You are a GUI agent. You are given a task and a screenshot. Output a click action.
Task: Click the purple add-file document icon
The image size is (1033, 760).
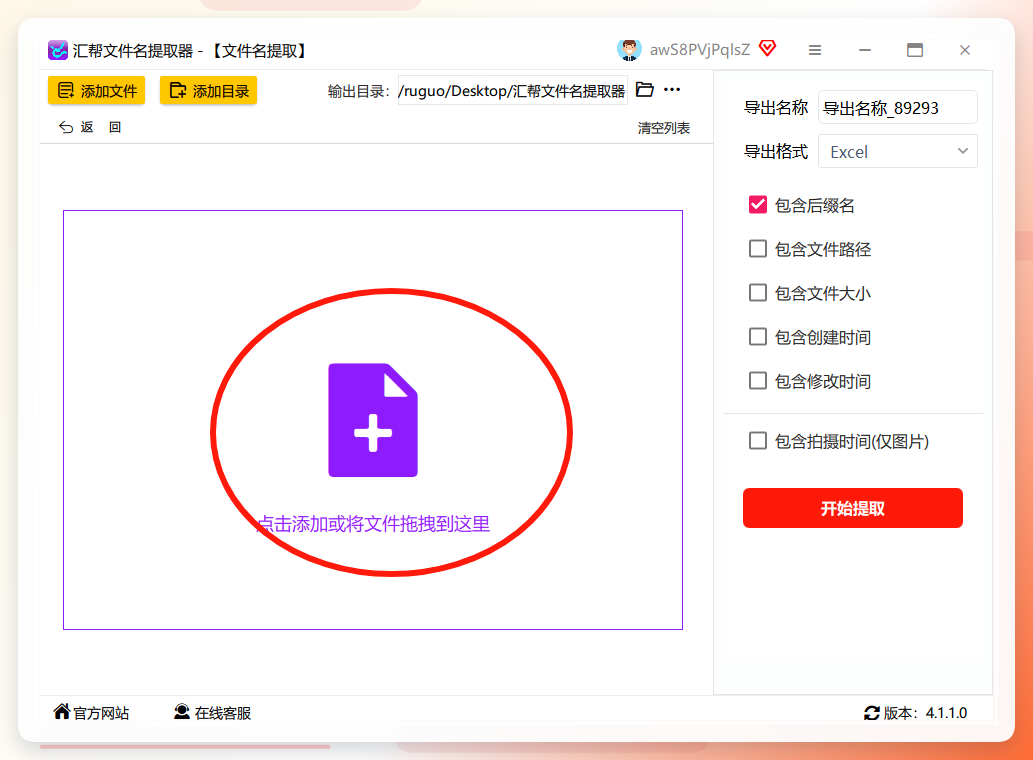pos(373,420)
